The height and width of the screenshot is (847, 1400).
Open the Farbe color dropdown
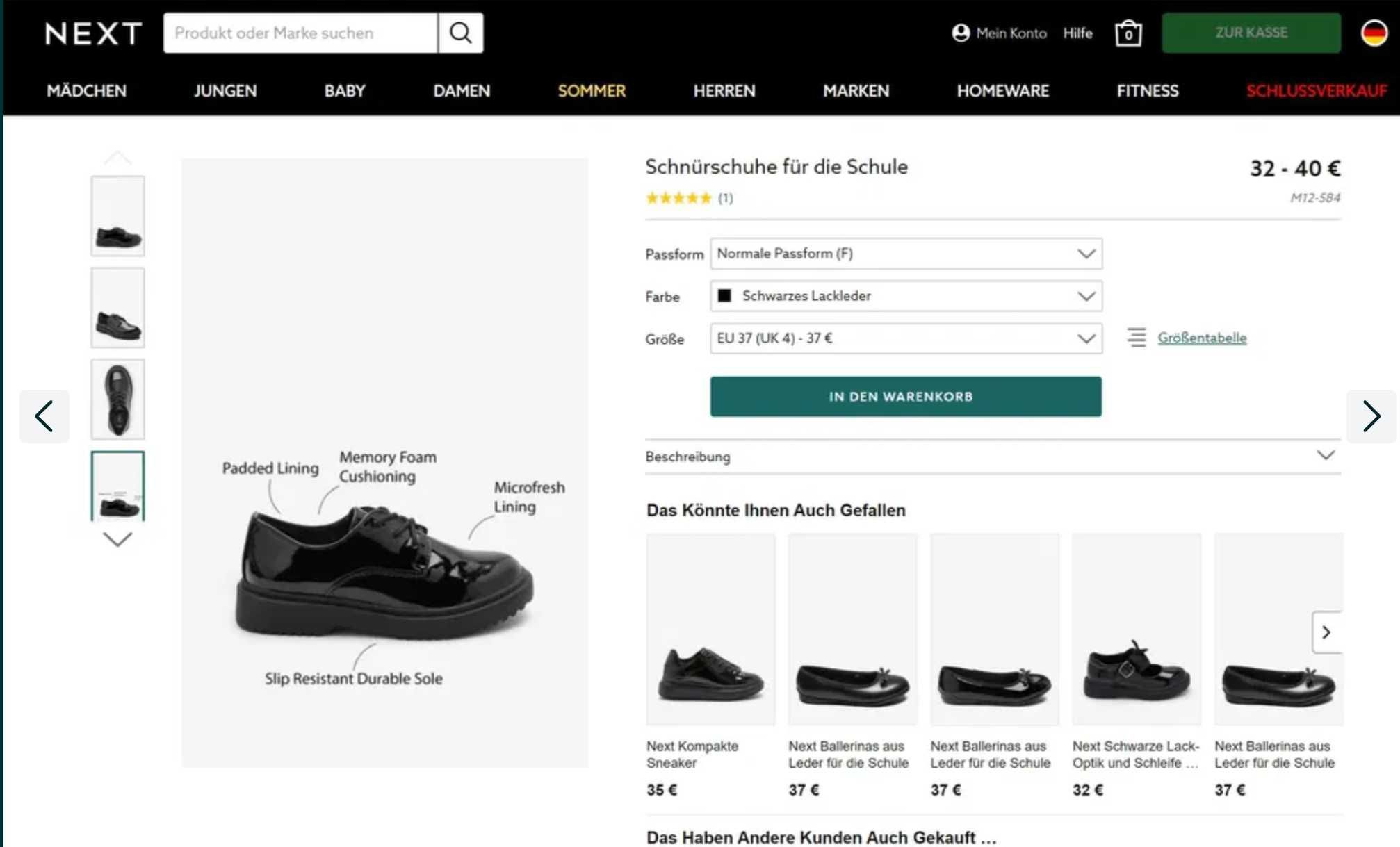tap(905, 296)
